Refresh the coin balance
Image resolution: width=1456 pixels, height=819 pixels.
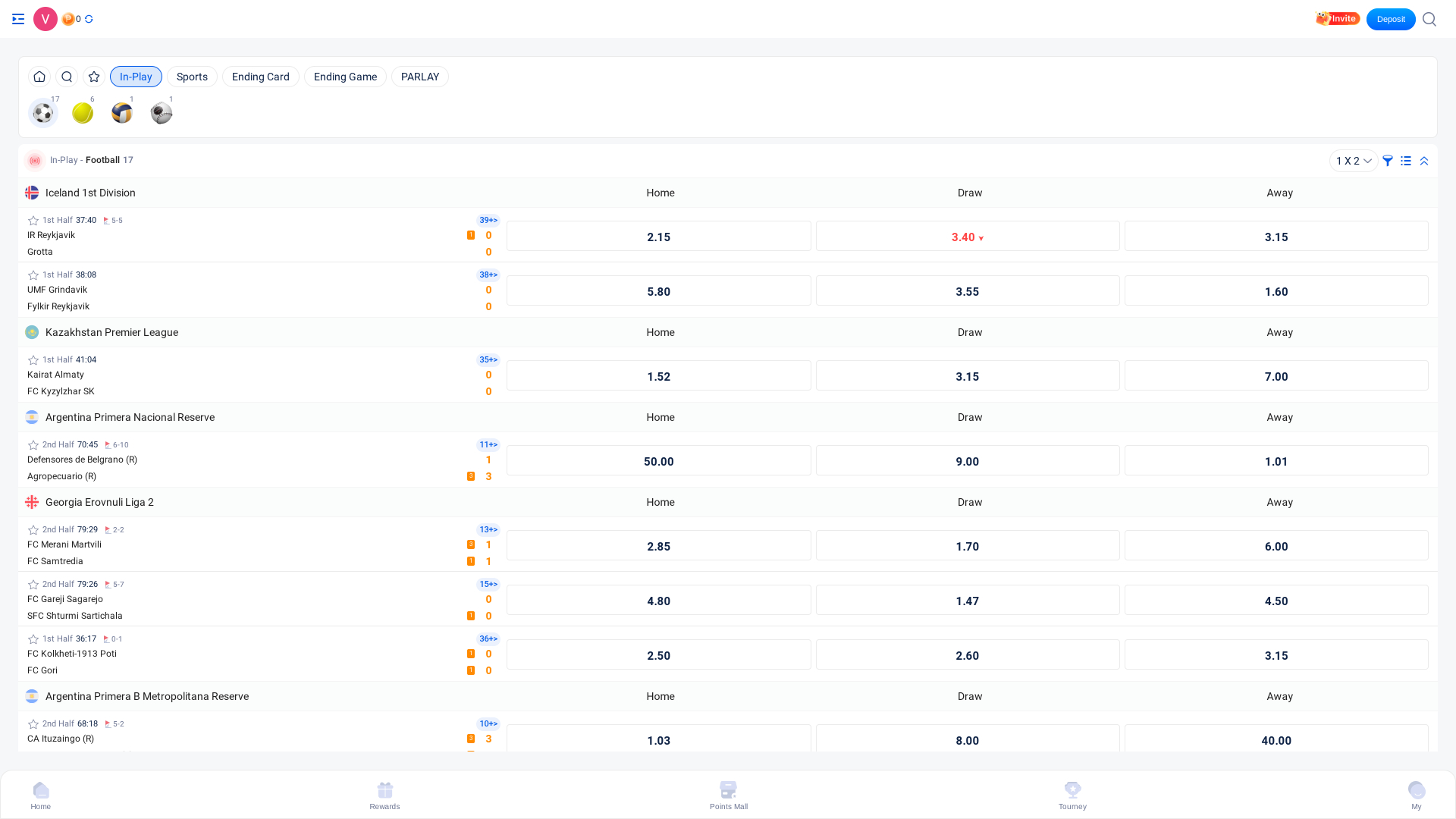click(x=89, y=19)
